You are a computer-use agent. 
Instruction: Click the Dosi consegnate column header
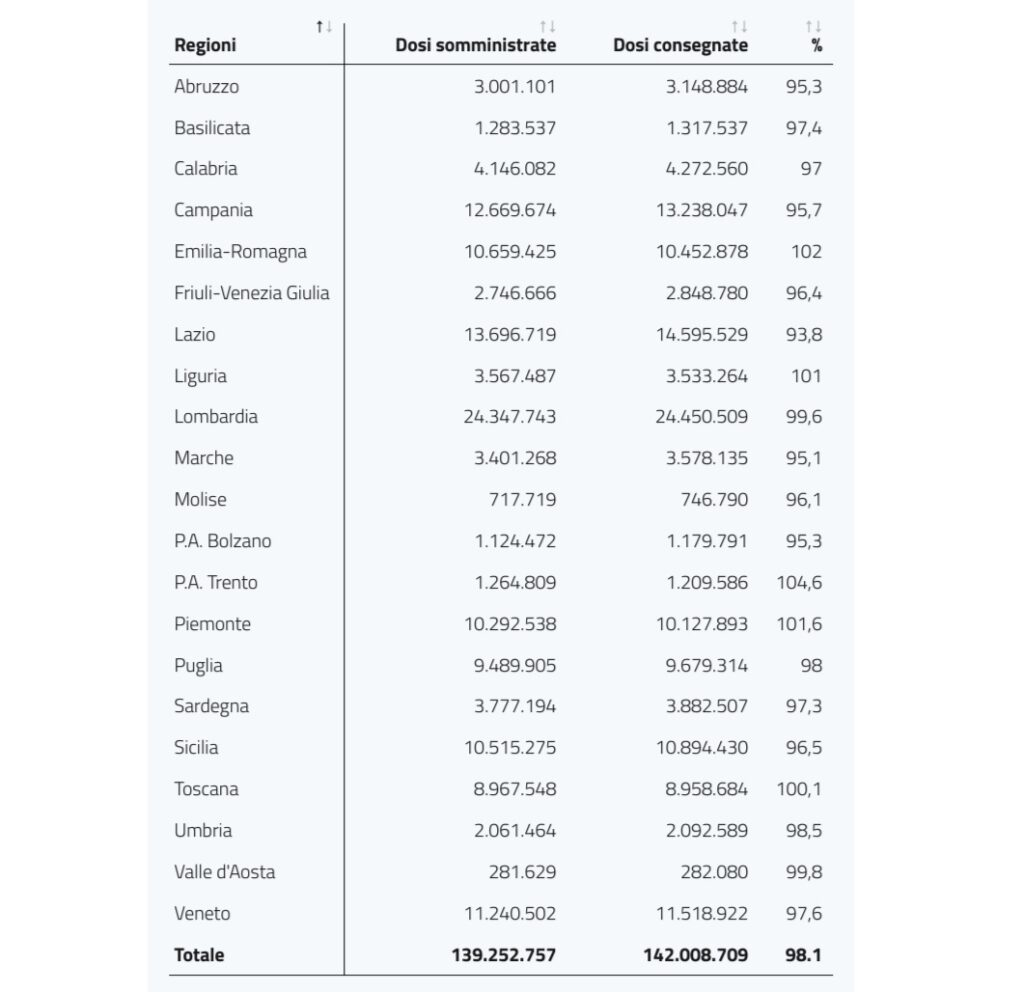coord(680,45)
